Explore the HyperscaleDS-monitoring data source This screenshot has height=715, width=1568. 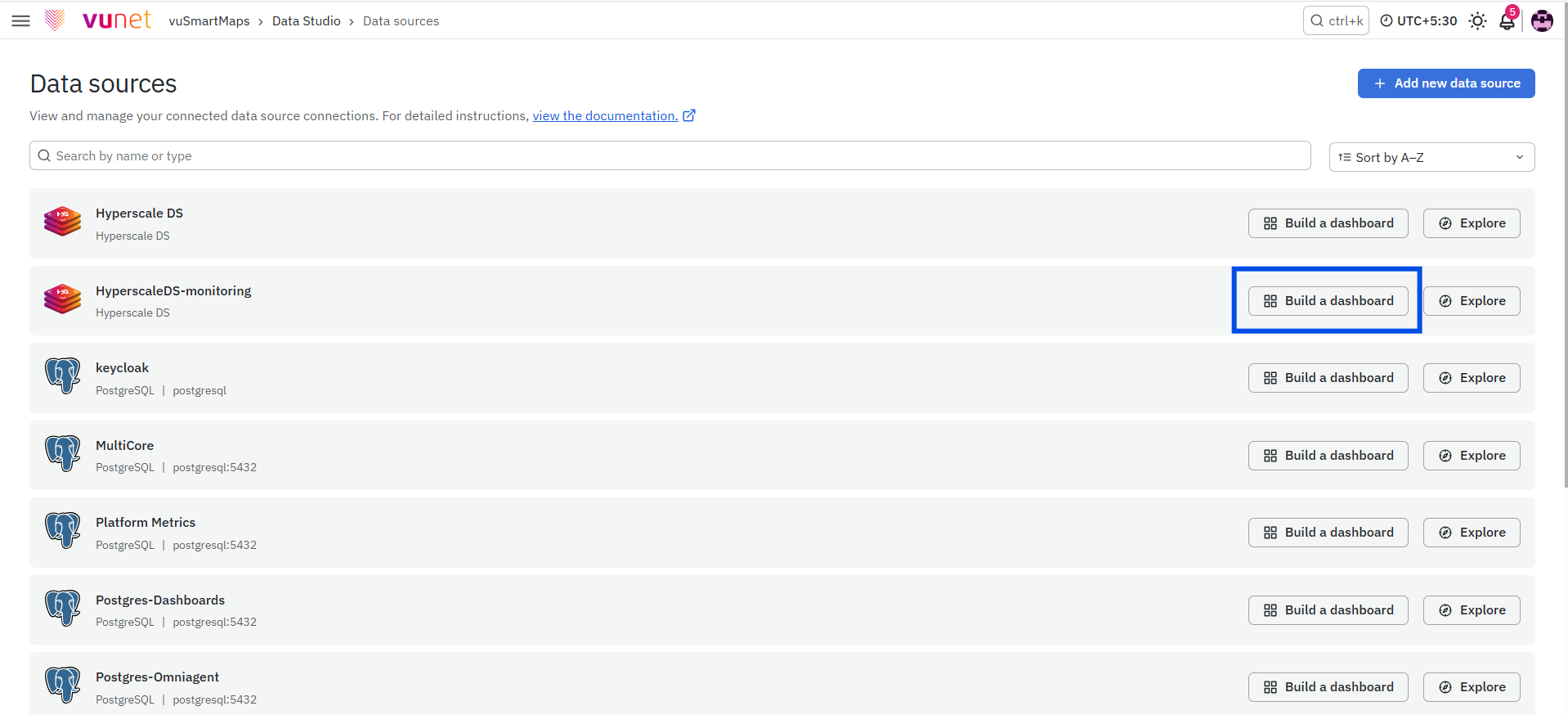tap(1472, 301)
